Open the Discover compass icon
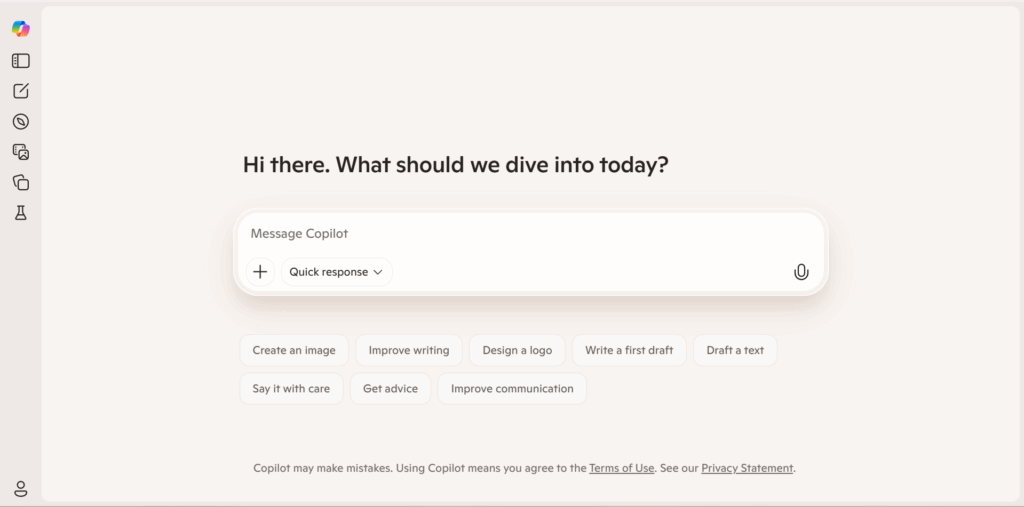Image resolution: width=1024 pixels, height=507 pixels. [20, 122]
